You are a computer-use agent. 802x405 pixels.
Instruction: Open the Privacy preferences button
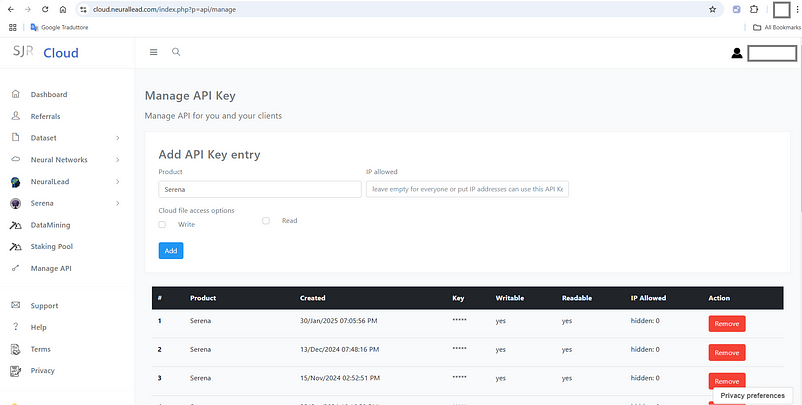752,395
